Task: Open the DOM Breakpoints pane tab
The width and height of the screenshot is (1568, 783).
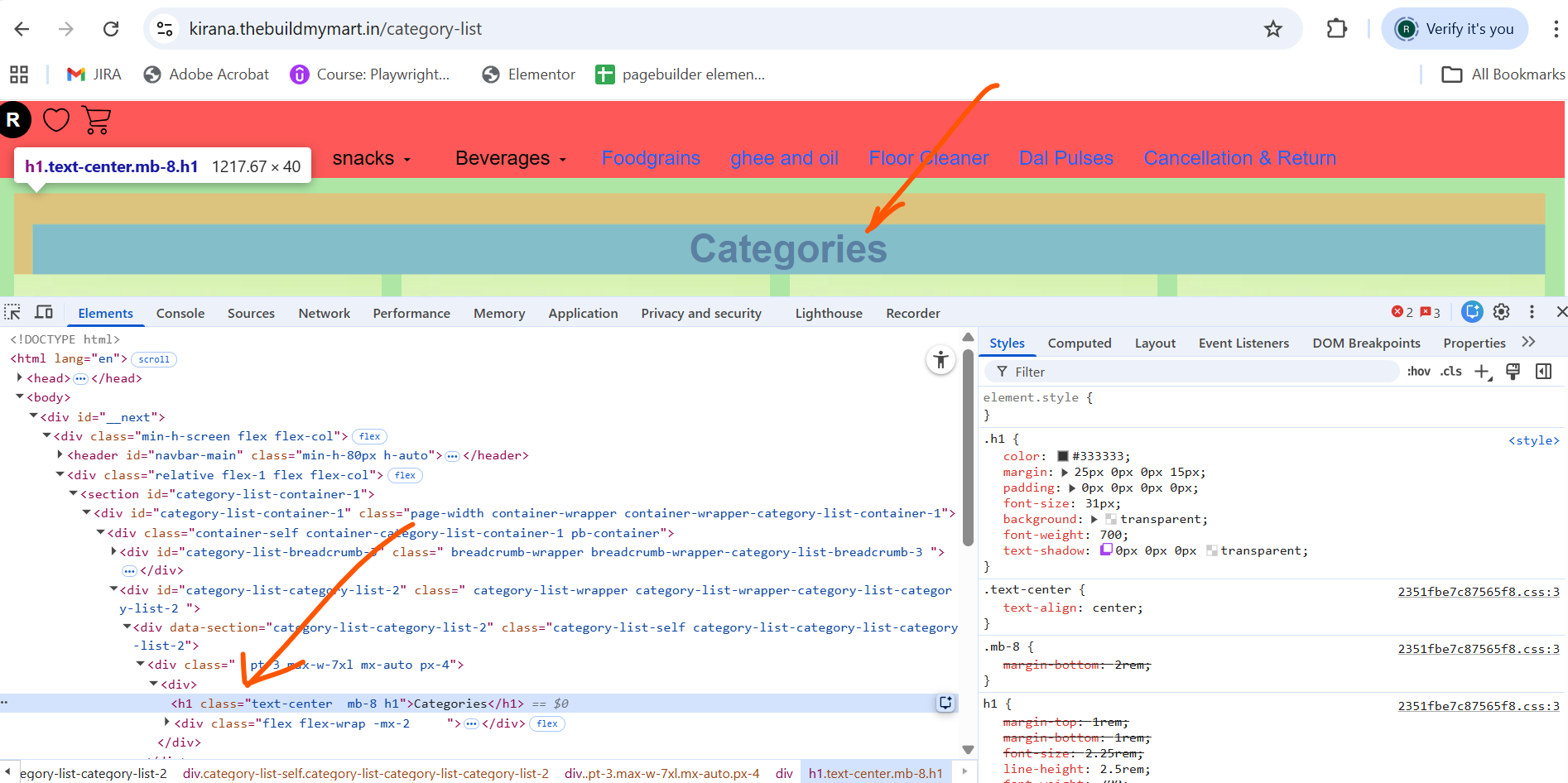Action: (x=1366, y=343)
